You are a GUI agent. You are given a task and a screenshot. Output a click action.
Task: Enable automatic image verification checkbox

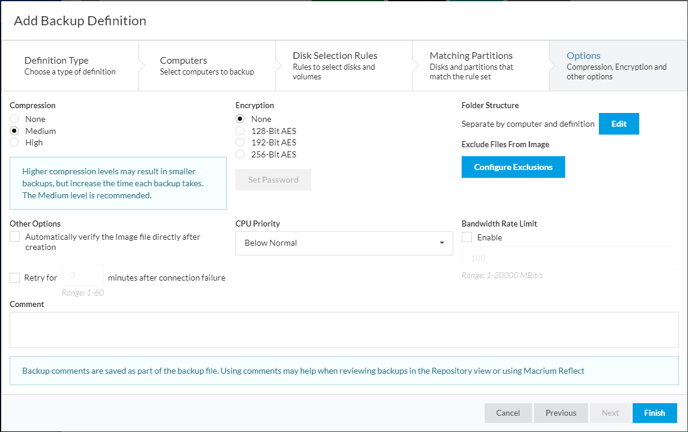click(15, 237)
